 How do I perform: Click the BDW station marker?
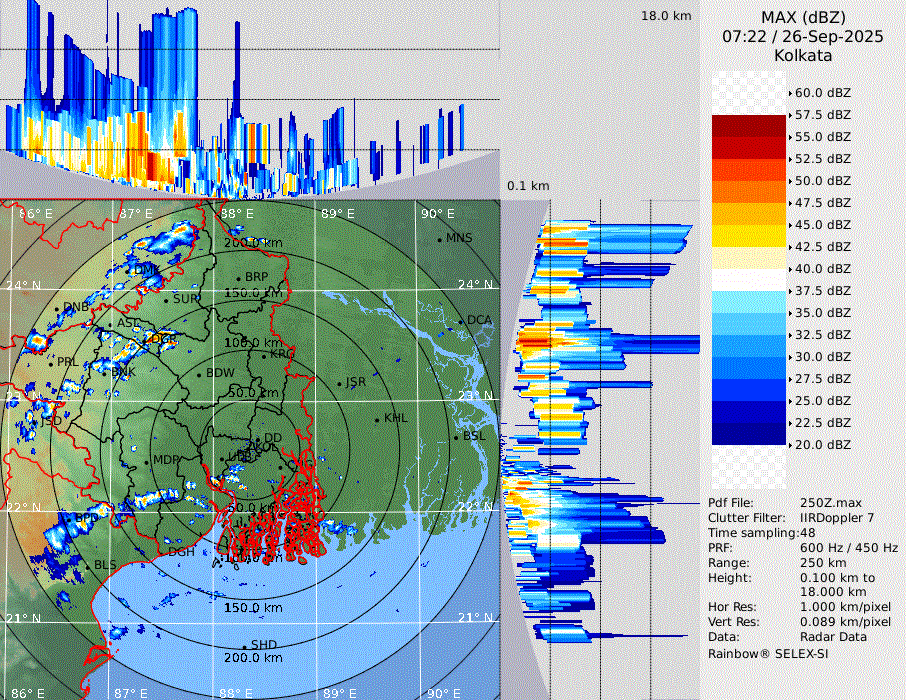(x=199, y=375)
